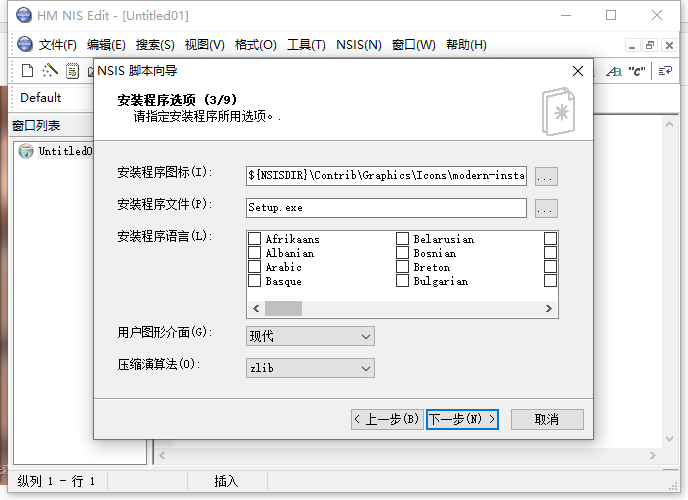Screen dimensions: 688x500
Task: Open the 格式(O) menu
Action: pyautogui.click(x=255, y=45)
